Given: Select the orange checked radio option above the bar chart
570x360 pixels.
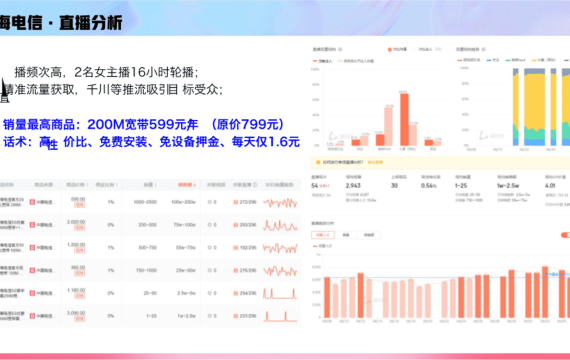Looking at the screenshot, I should pos(389,49).
